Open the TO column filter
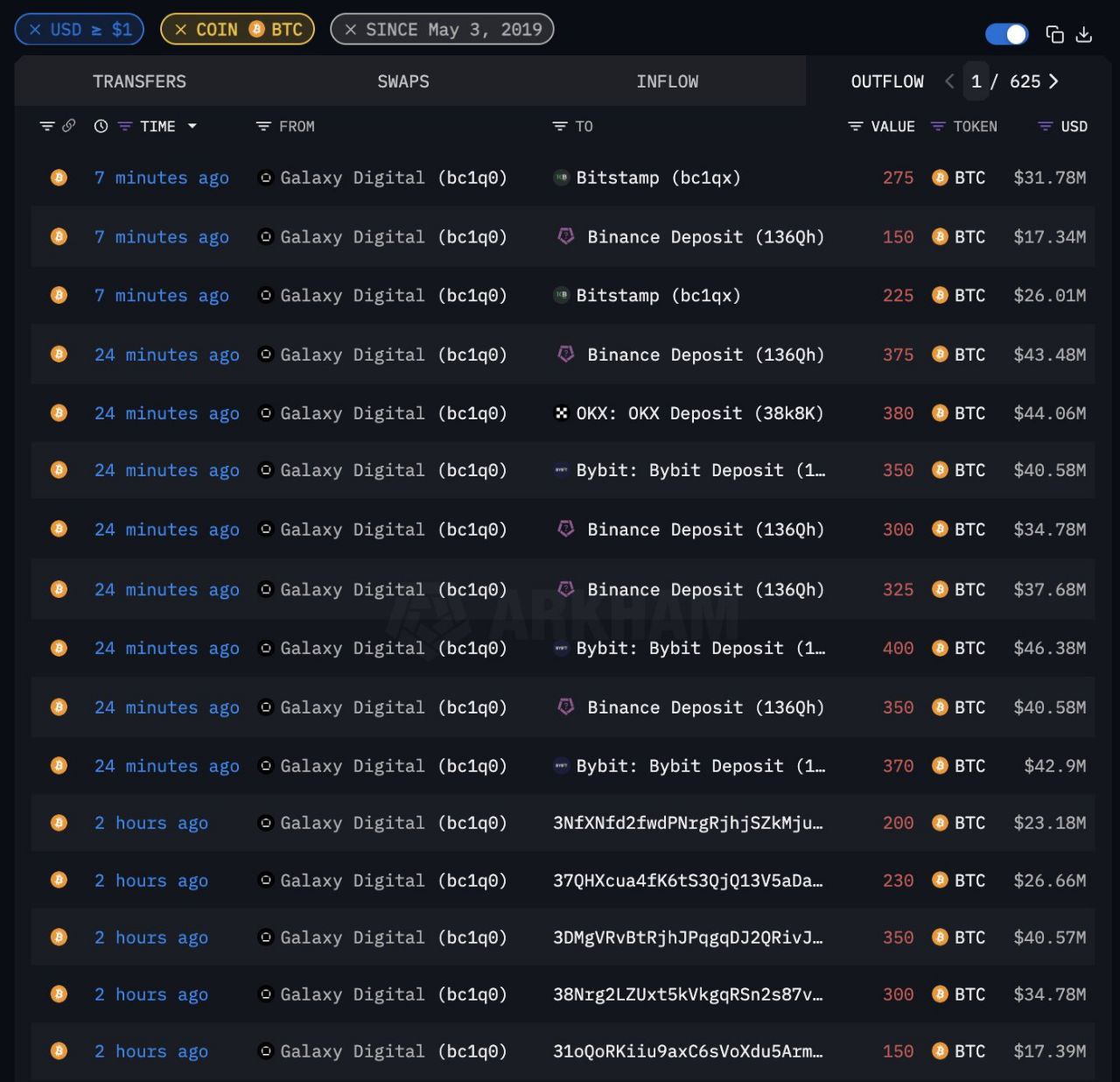The height and width of the screenshot is (1082, 1120). (x=560, y=126)
